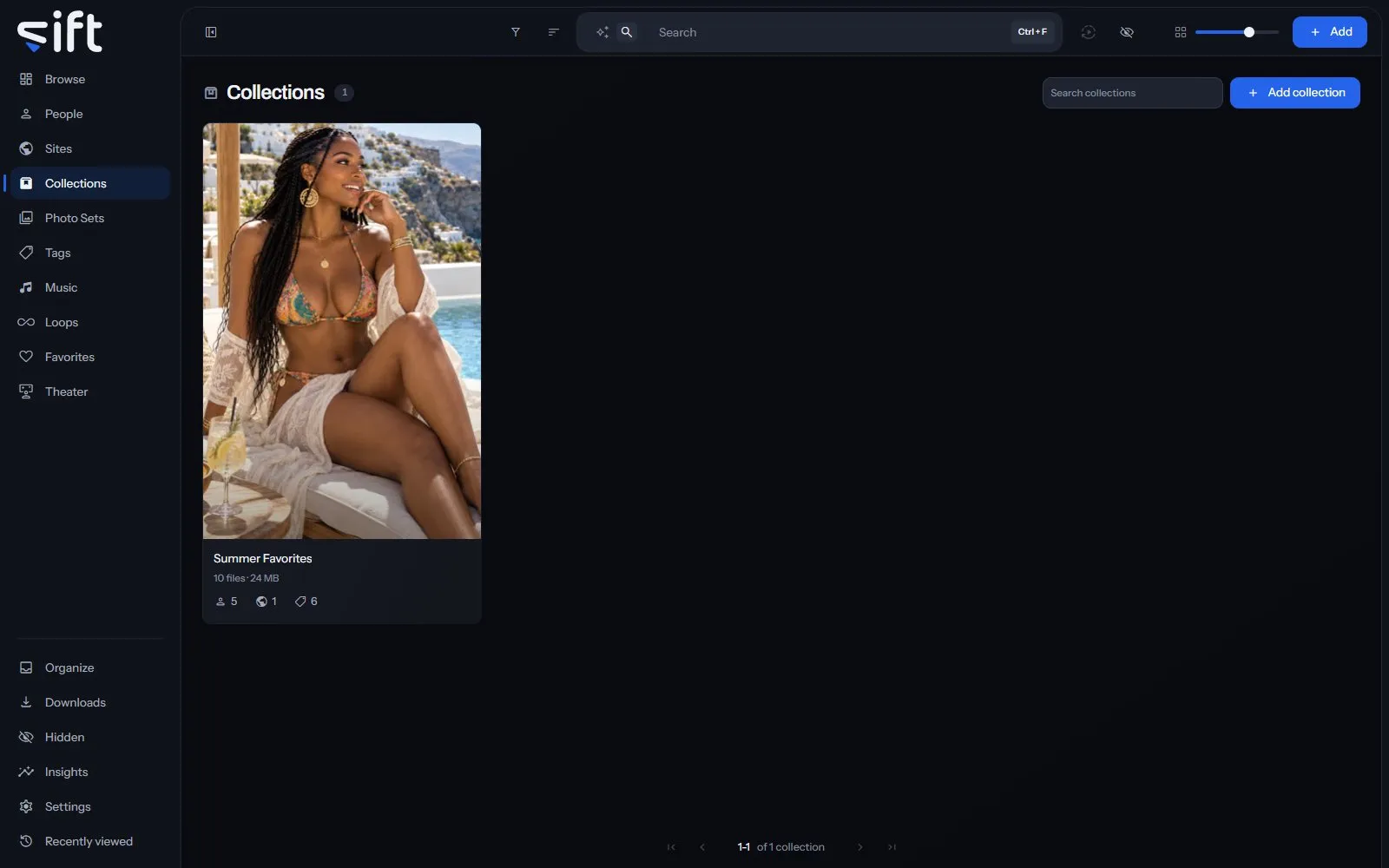The image size is (1389, 868).
Task: Click the tags count icon on Summer Favorites
Action: (x=300, y=602)
